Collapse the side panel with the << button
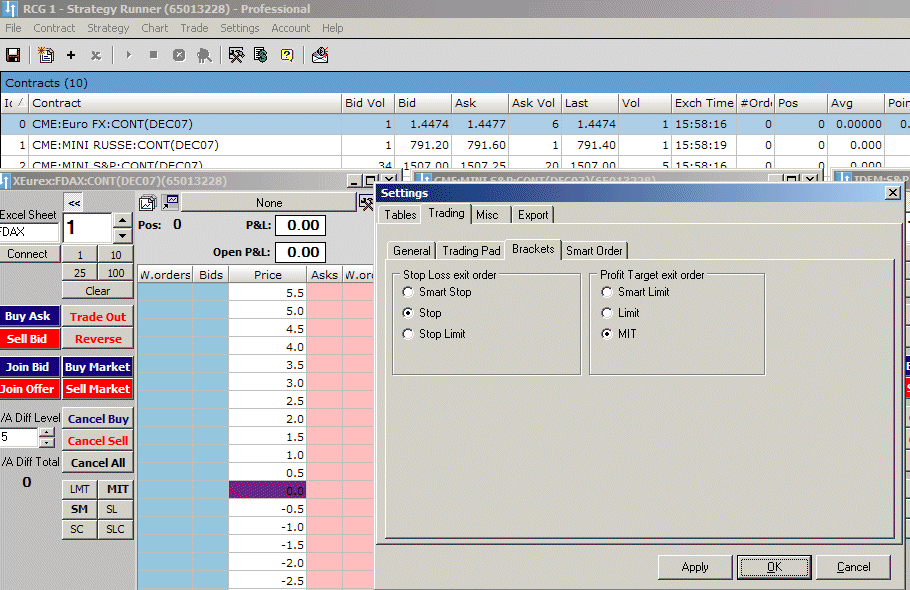Screen dimensions: 910x590 [x=74, y=203]
